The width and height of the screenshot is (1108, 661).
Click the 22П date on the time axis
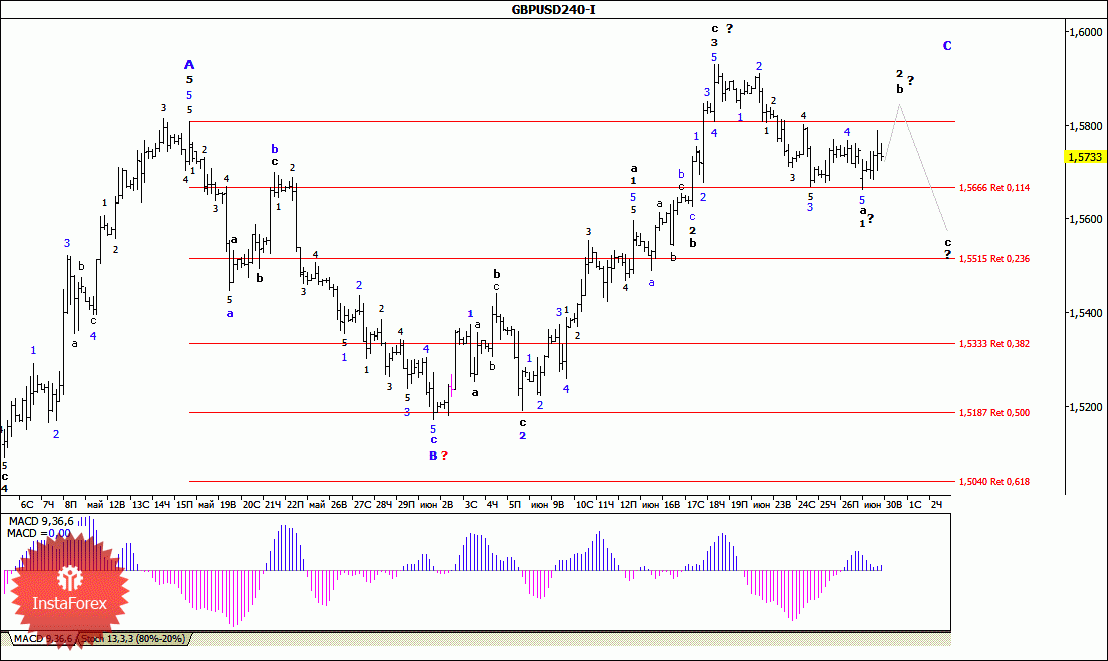point(295,504)
